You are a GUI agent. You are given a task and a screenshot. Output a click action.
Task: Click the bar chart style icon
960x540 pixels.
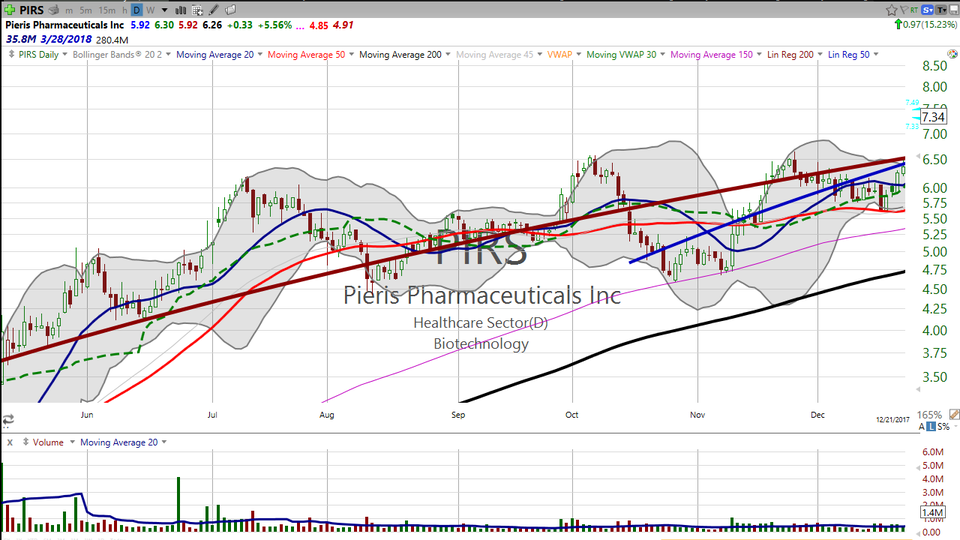(181, 10)
